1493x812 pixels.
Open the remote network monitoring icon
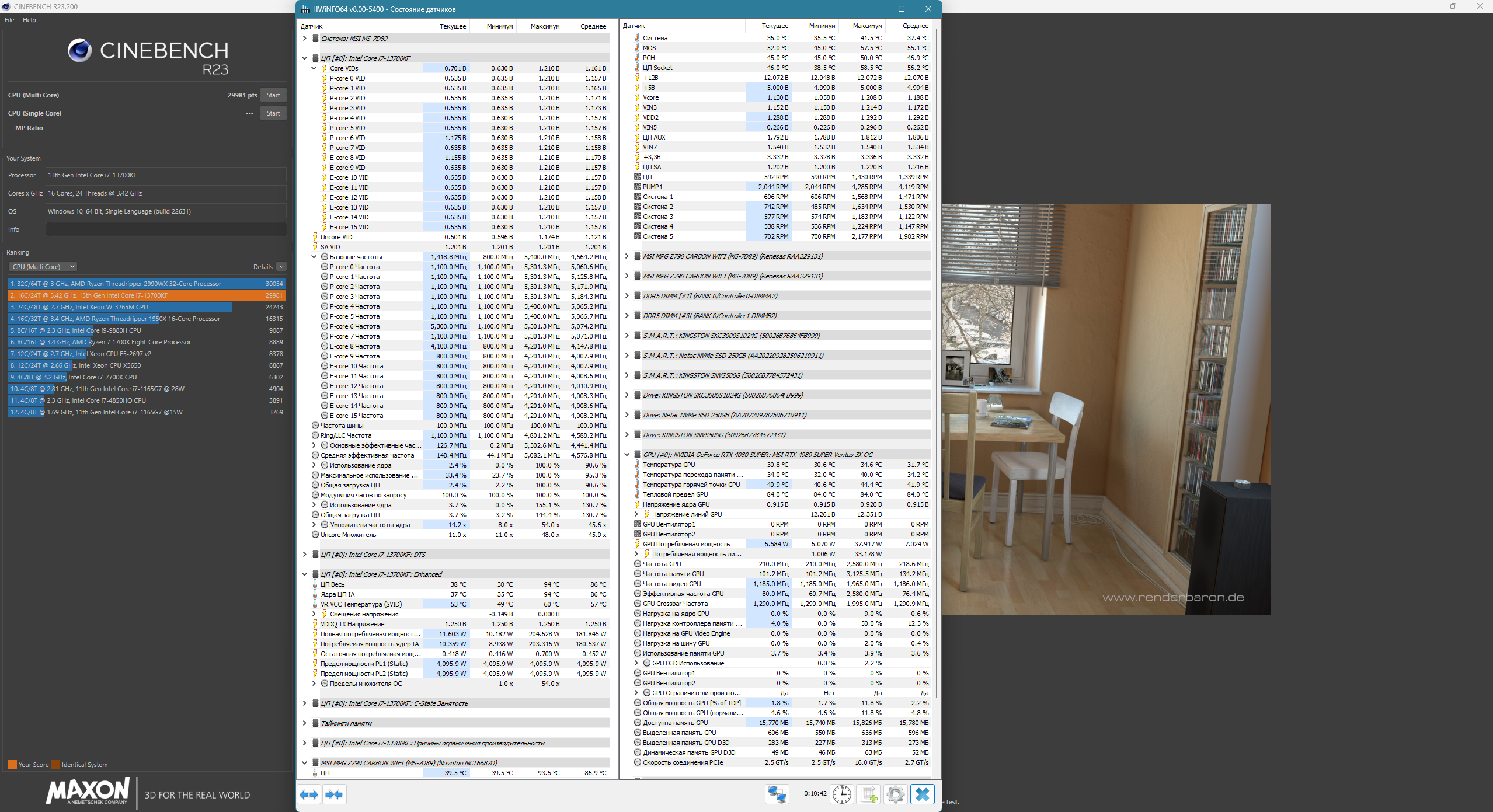click(x=777, y=794)
